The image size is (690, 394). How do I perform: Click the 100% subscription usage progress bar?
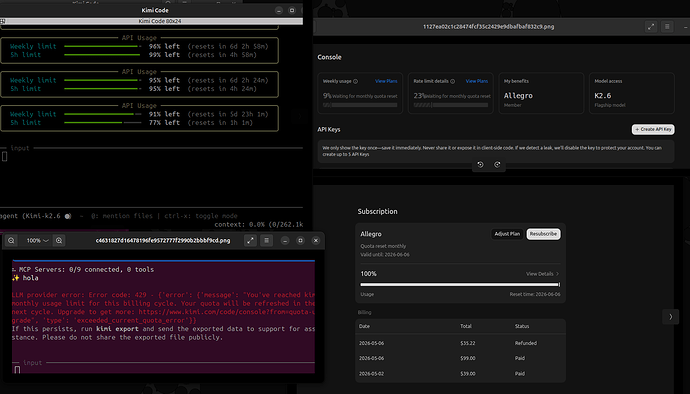point(460,285)
